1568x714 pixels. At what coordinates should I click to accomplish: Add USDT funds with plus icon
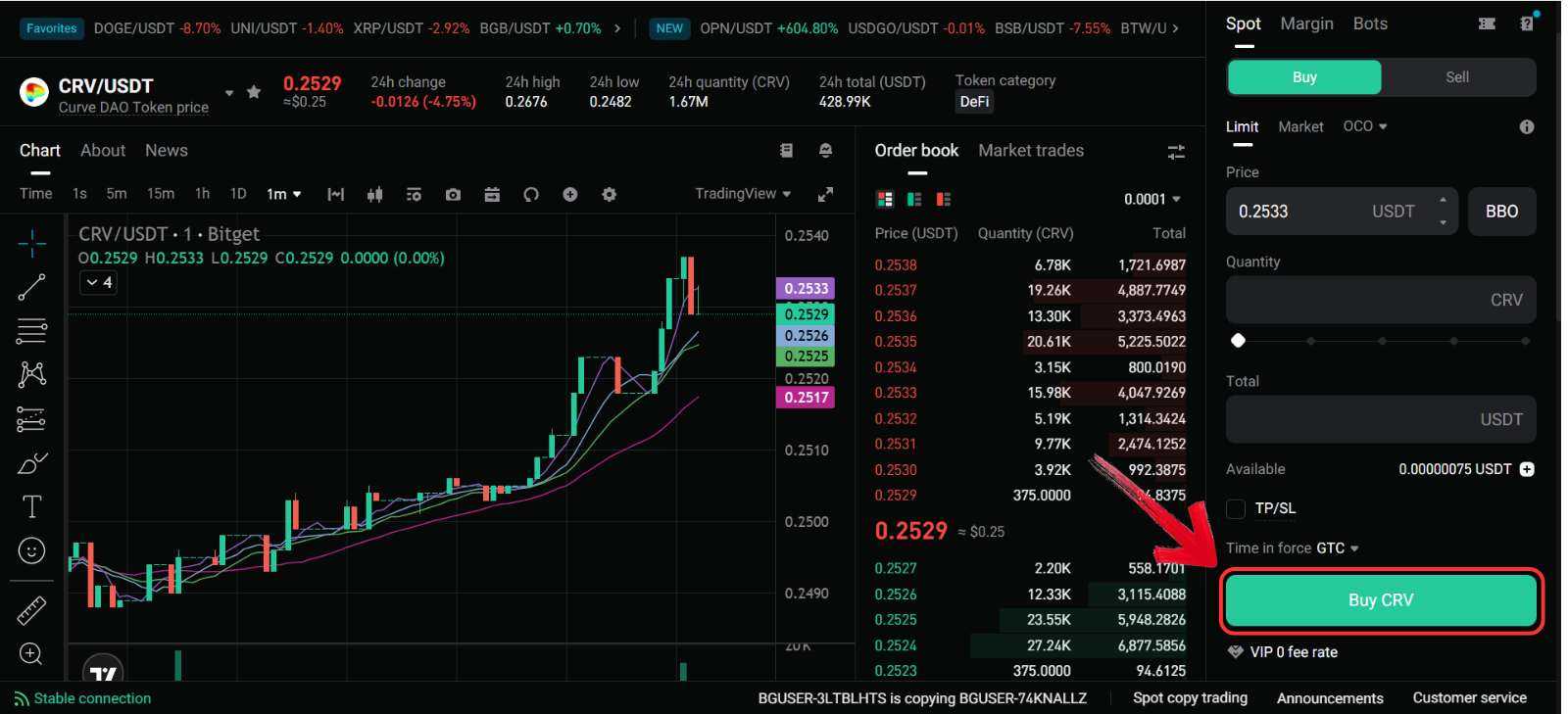pos(1527,469)
